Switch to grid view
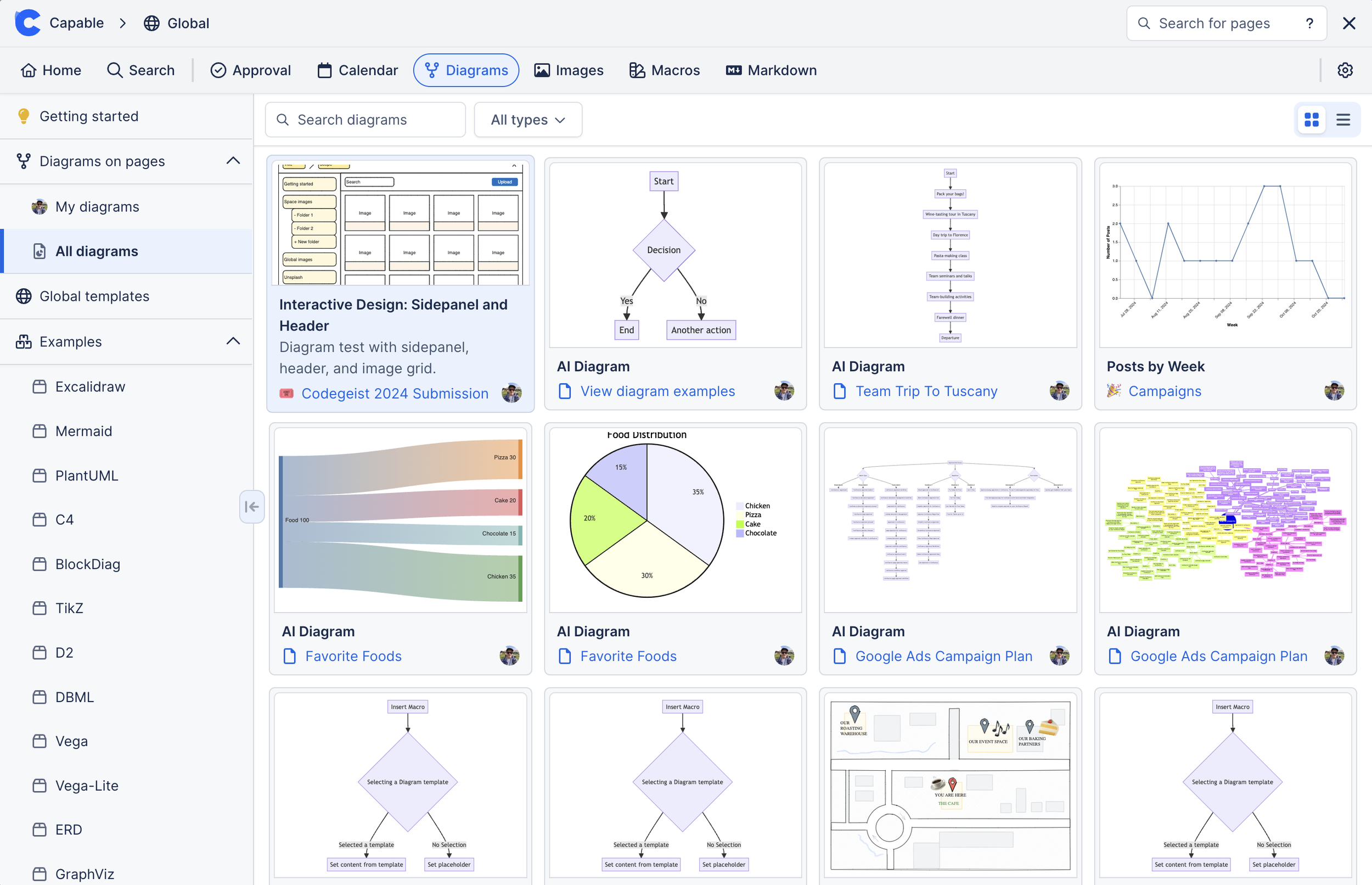The width and height of the screenshot is (1372, 885). (1312, 120)
